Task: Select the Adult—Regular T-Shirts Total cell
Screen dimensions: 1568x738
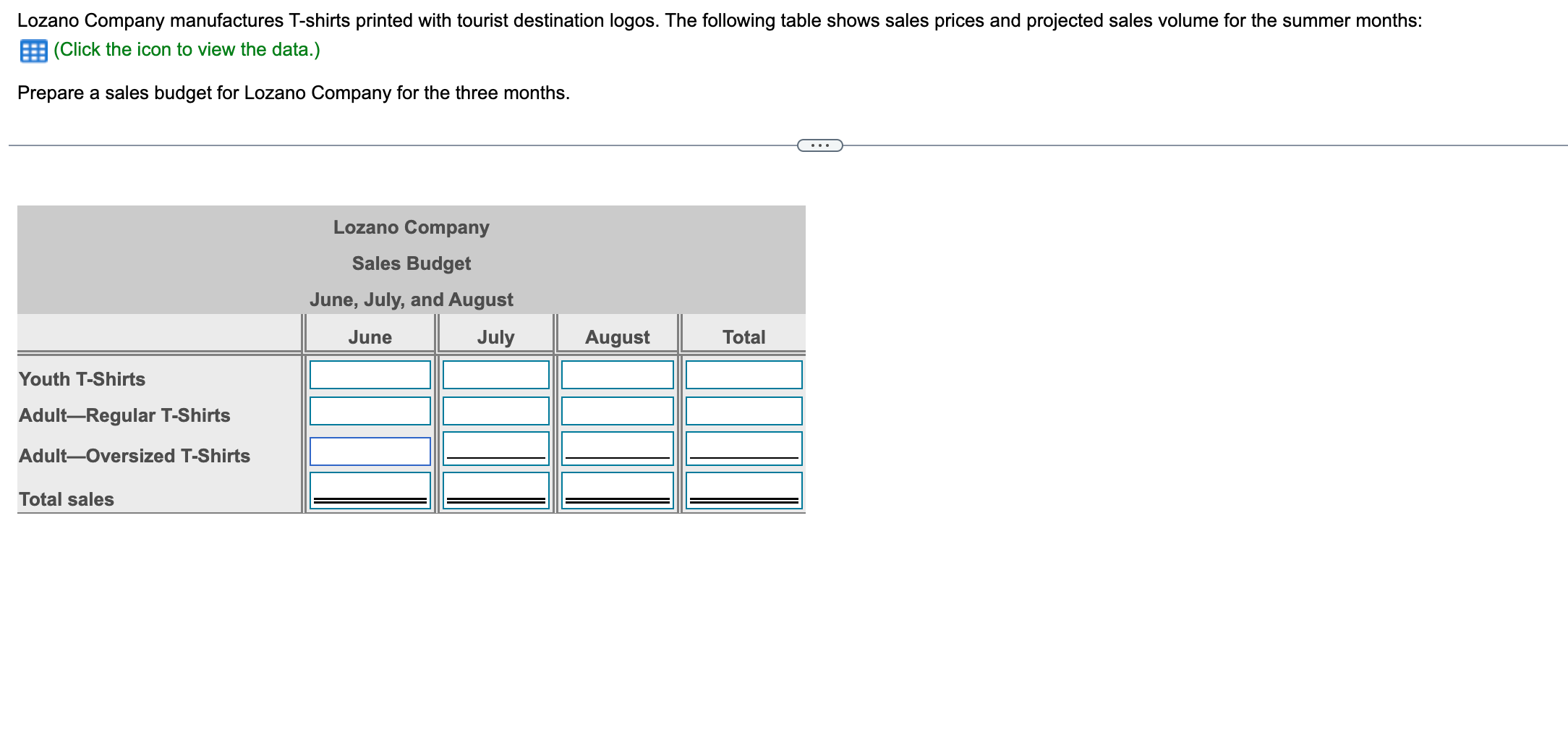Action: [744, 412]
